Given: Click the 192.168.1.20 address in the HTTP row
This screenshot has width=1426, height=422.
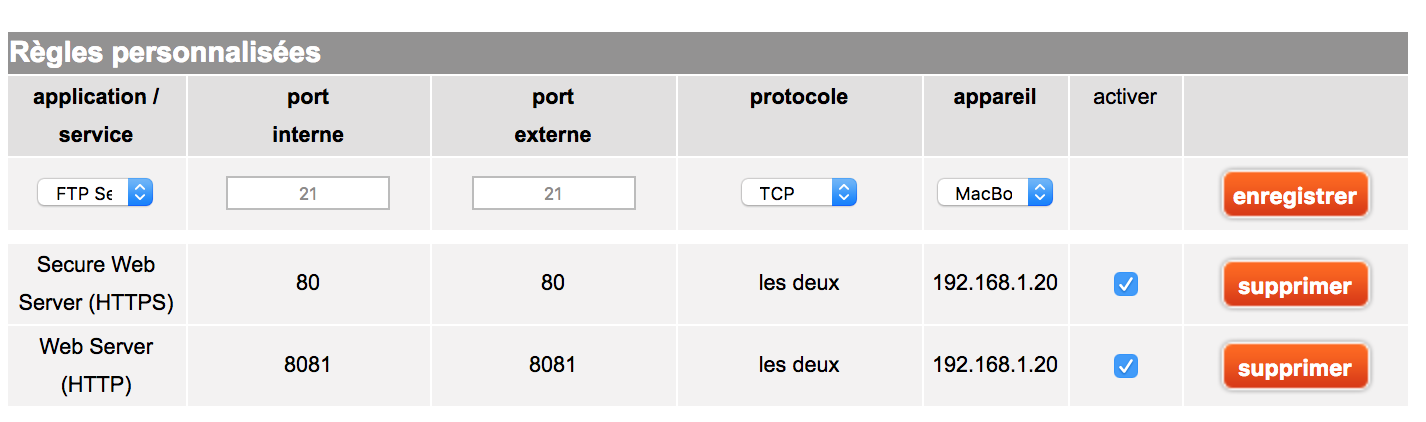Looking at the screenshot, I should coord(995,365).
